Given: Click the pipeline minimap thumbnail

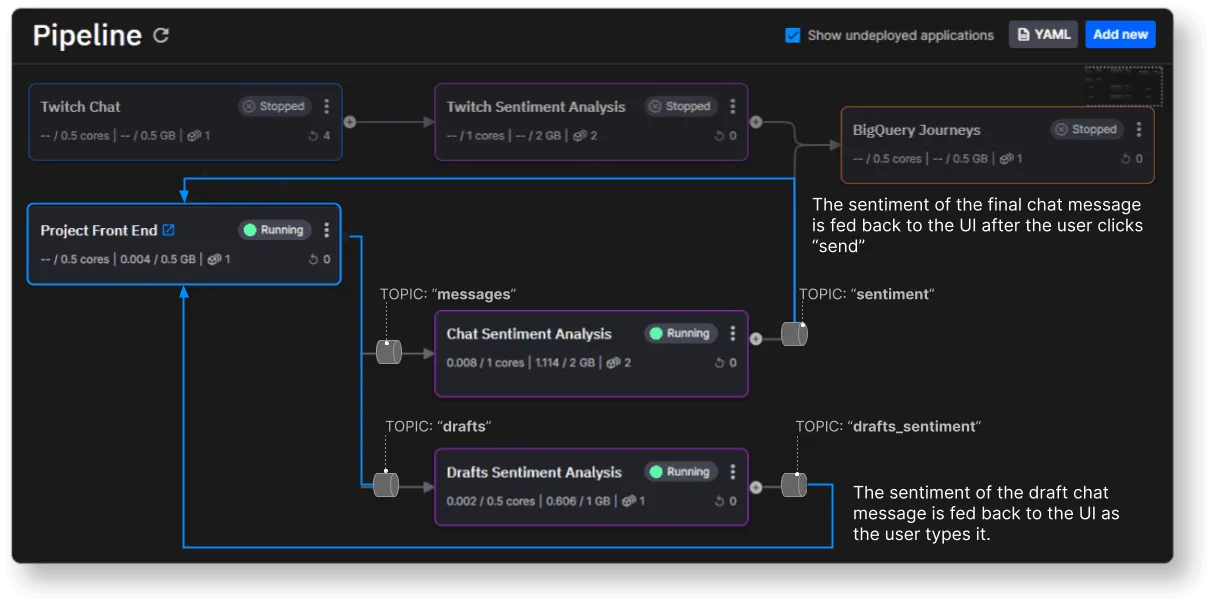Looking at the screenshot, I should 1123,86.
